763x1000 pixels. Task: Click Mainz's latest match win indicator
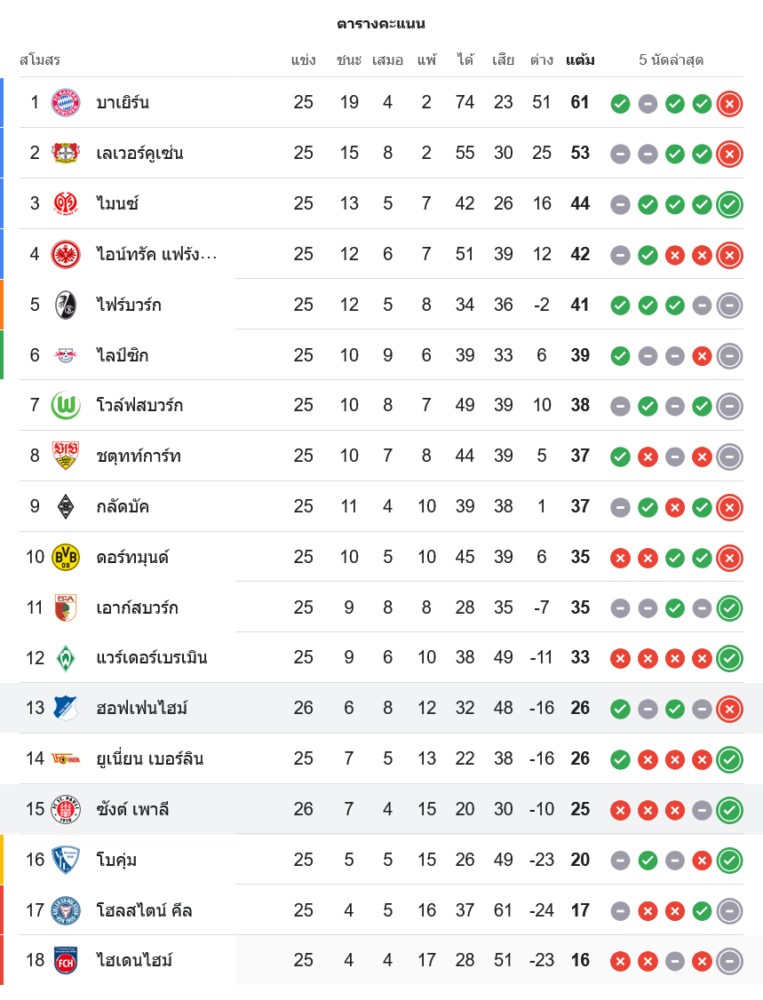[730, 204]
